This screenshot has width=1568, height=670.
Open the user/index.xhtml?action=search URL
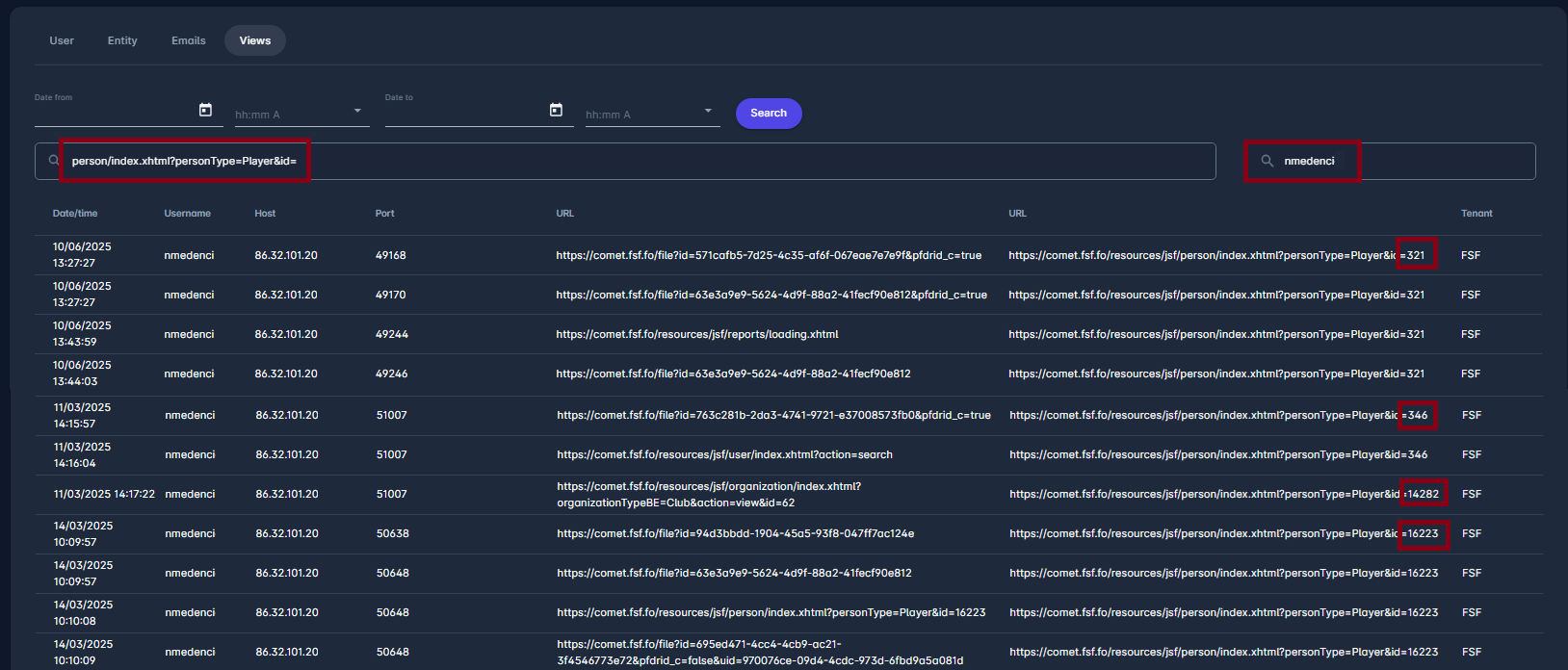coord(724,454)
